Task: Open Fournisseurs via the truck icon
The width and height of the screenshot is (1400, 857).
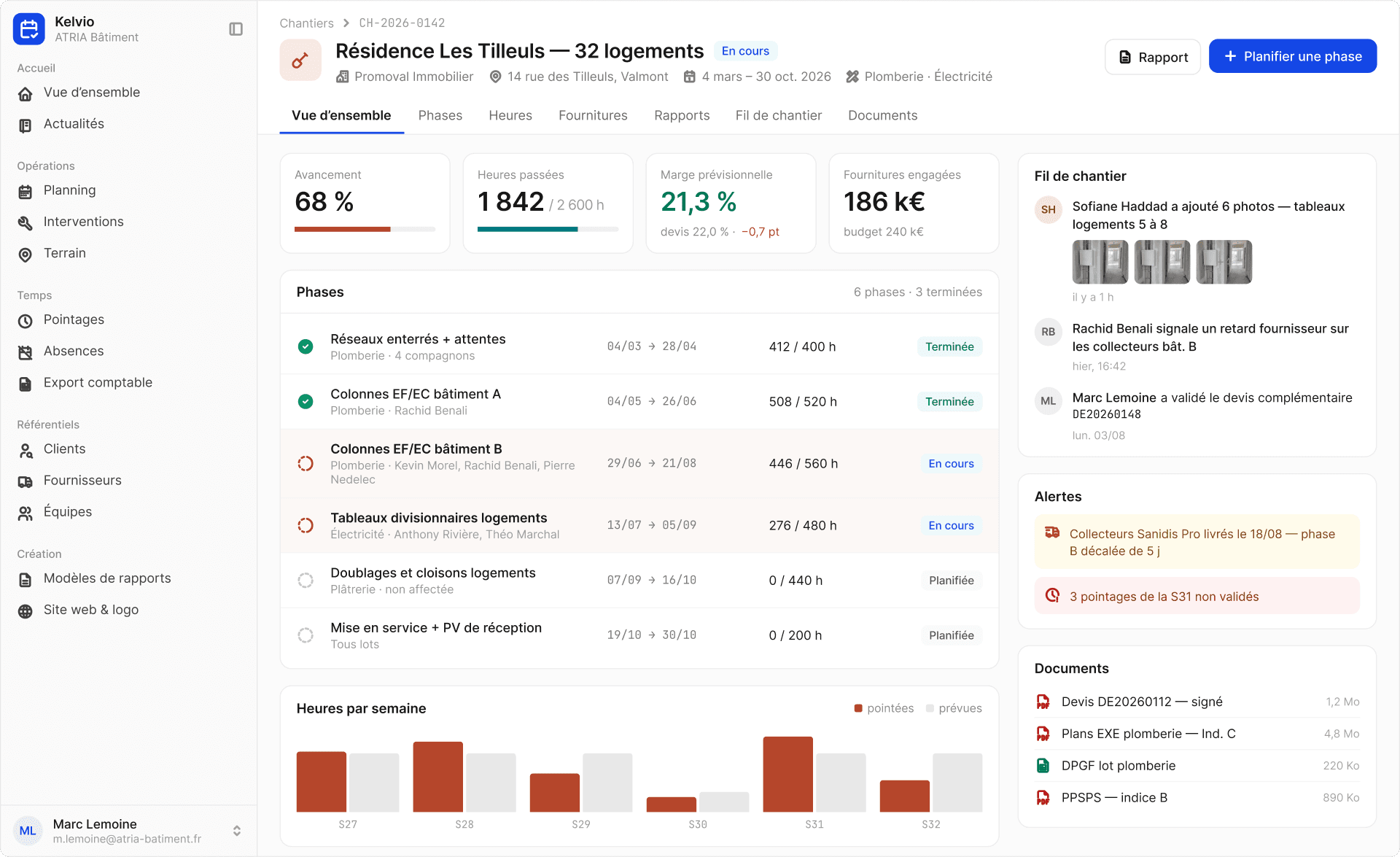Action: [26, 481]
